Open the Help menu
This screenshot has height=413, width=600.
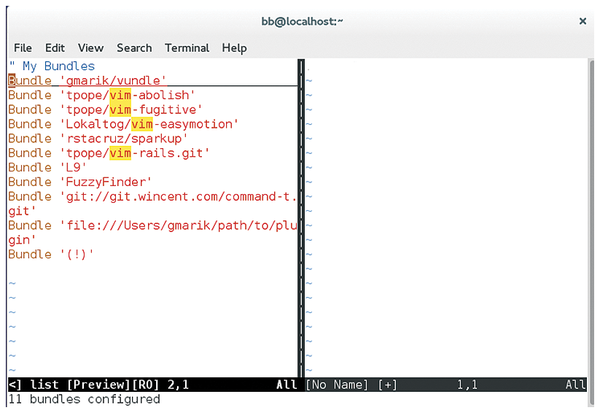click(x=234, y=48)
